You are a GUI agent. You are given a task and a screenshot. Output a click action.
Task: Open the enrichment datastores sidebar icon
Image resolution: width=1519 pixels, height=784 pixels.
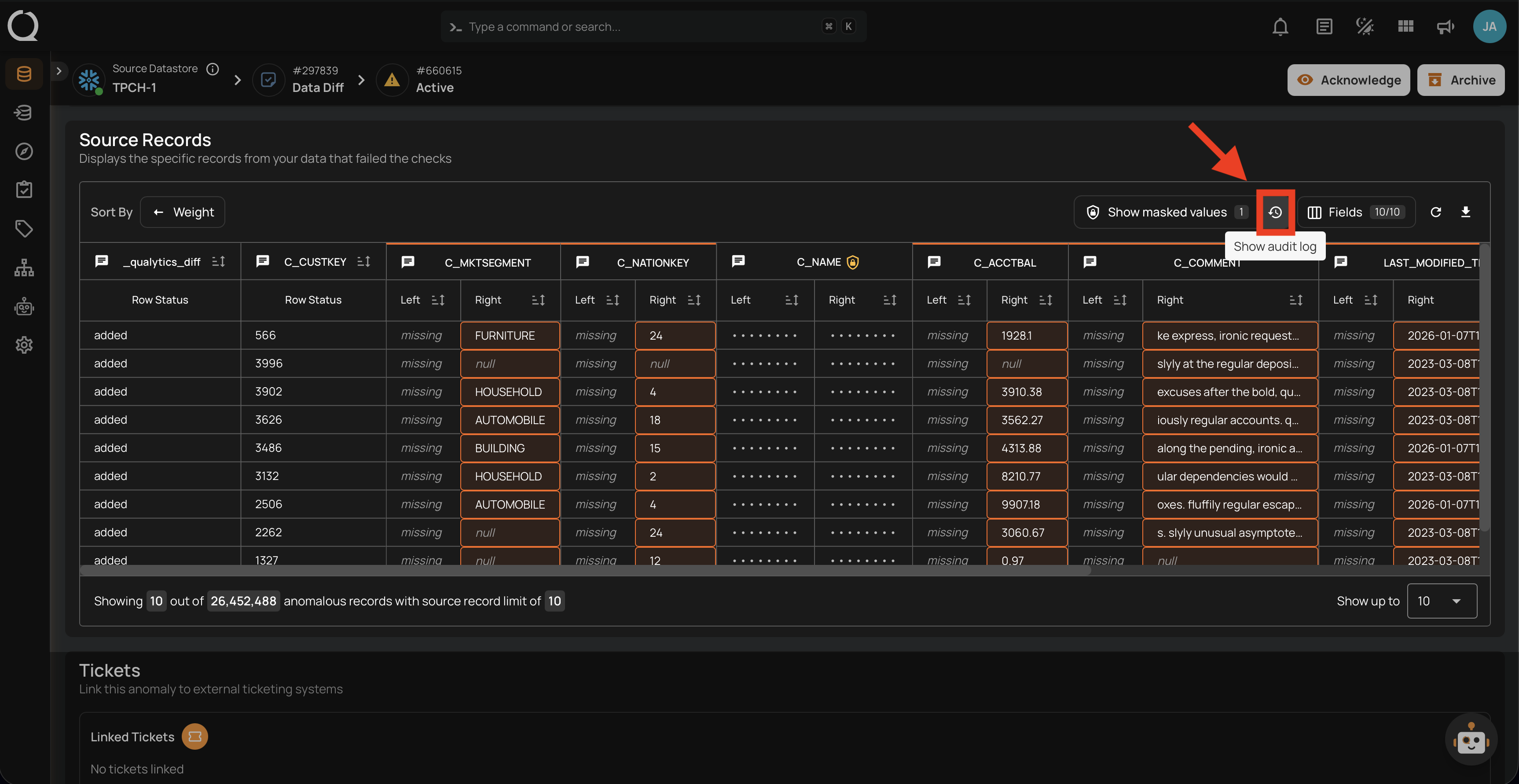coord(24,113)
